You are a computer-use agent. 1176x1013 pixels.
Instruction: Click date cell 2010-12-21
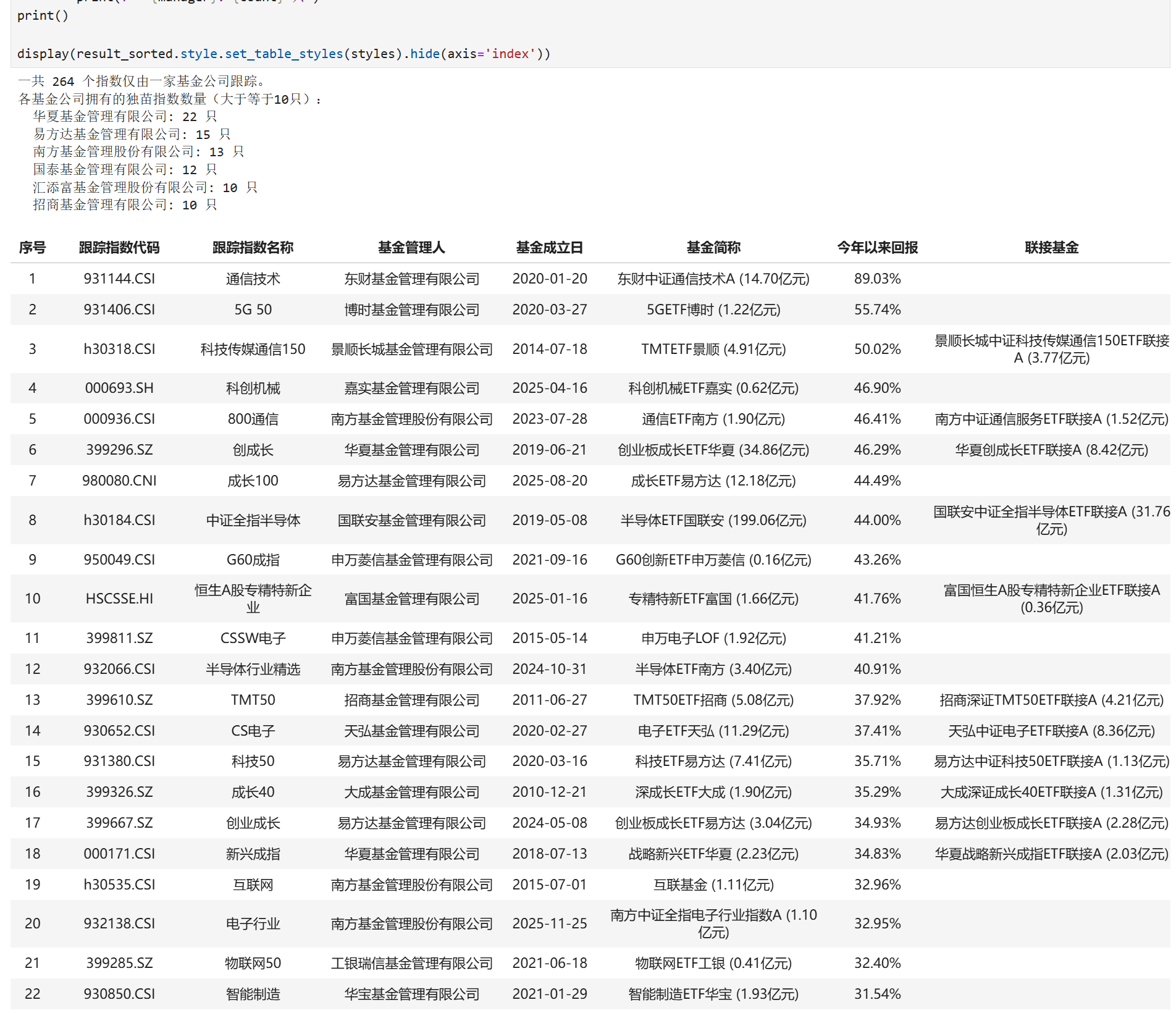(549, 792)
